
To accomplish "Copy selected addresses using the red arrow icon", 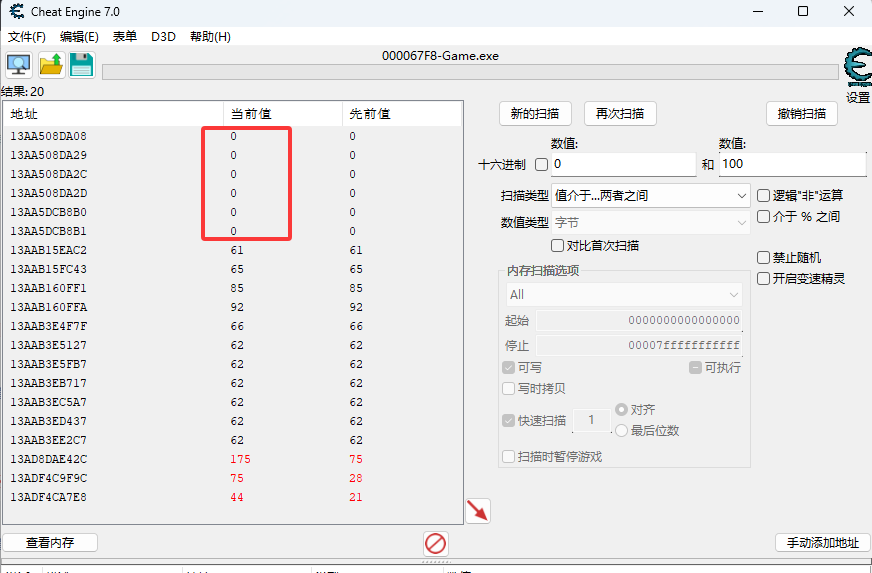I will coord(478,511).
